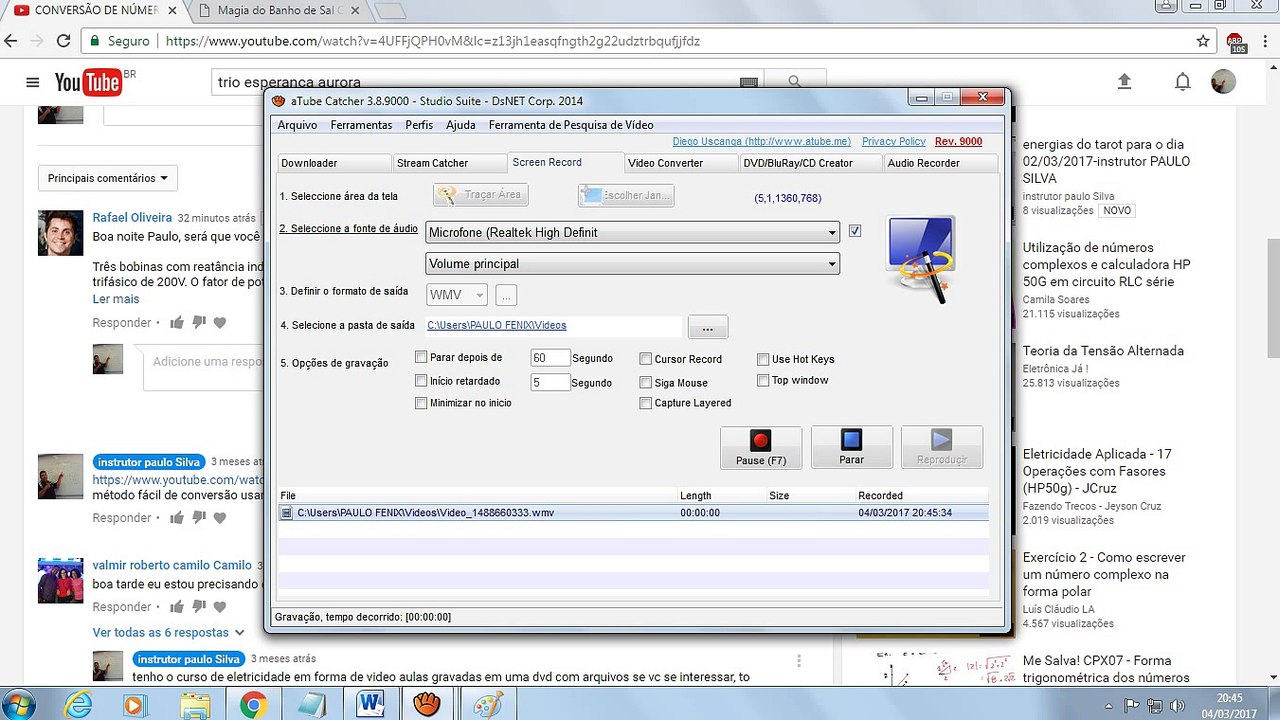The height and width of the screenshot is (720, 1280).
Task: Click the Início retardado seconds input field
Action: pyautogui.click(x=550, y=382)
